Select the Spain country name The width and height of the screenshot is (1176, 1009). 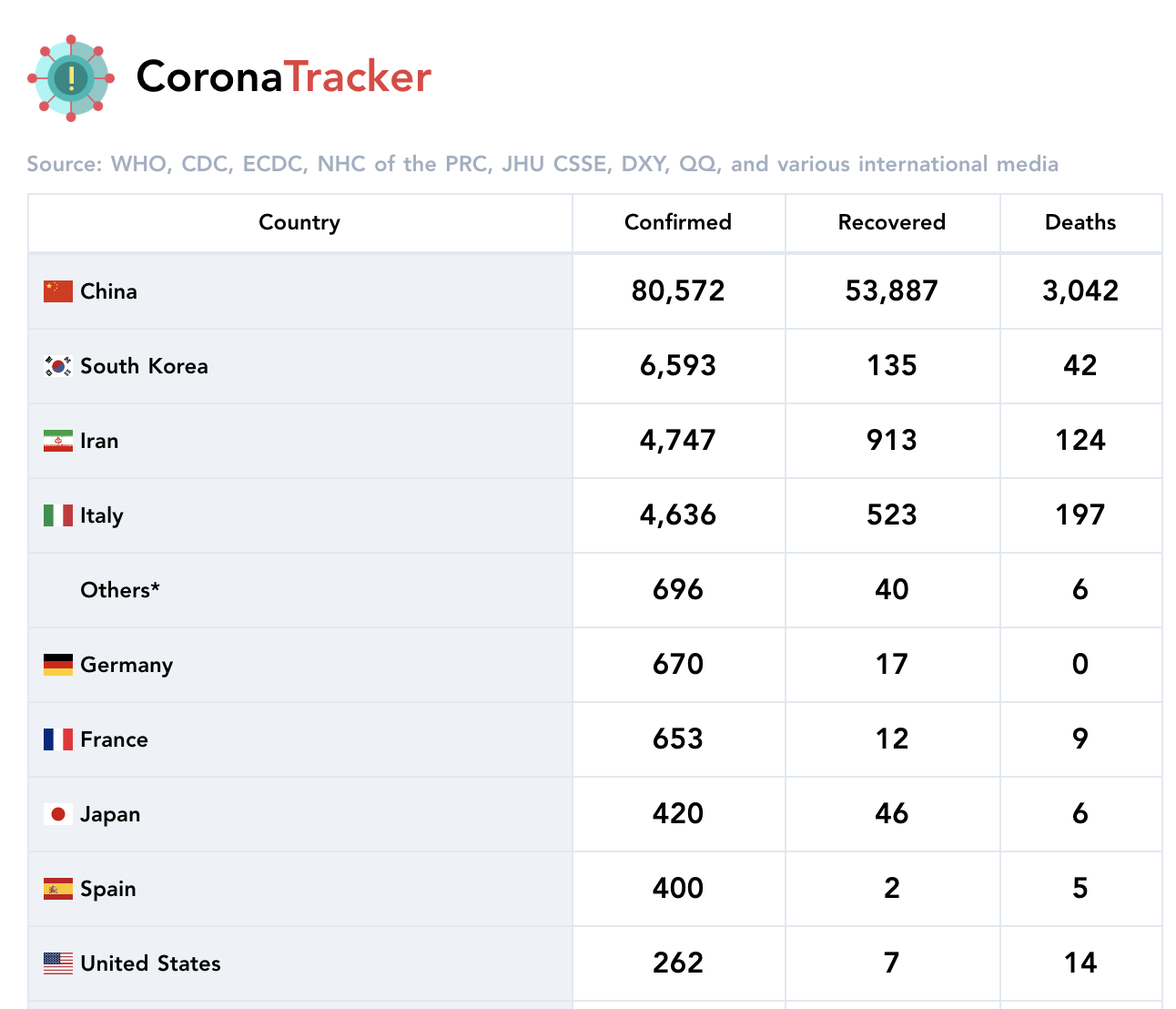click(108, 890)
